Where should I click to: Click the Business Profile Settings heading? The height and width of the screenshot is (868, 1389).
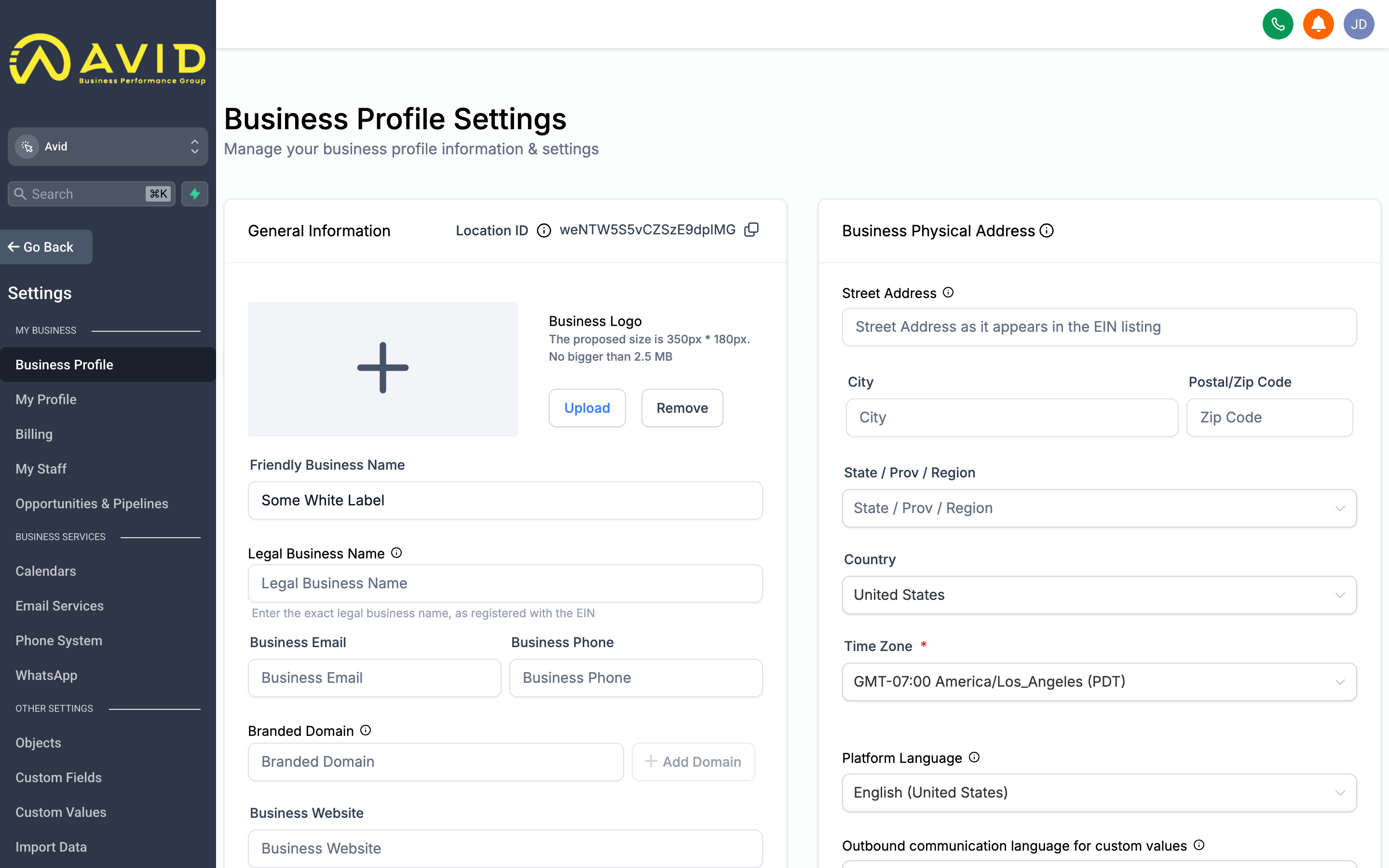(395, 119)
